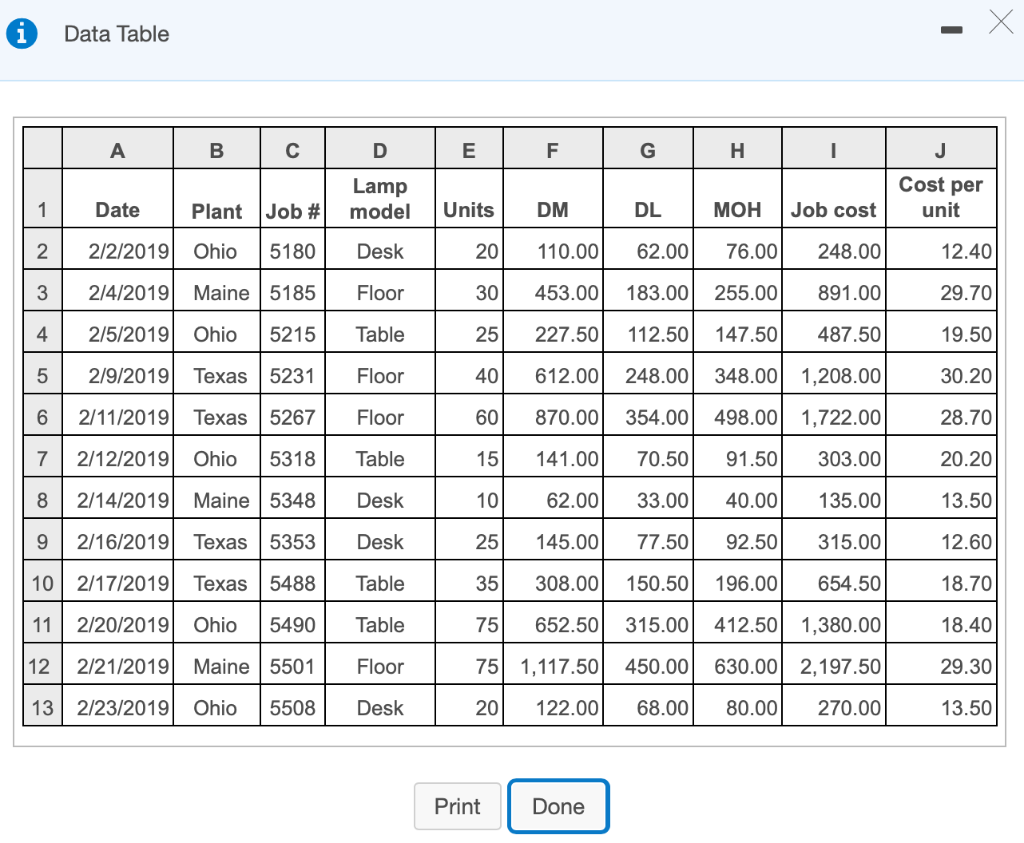Click Units value 60
The height and width of the screenshot is (843, 1024).
pos(469,415)
